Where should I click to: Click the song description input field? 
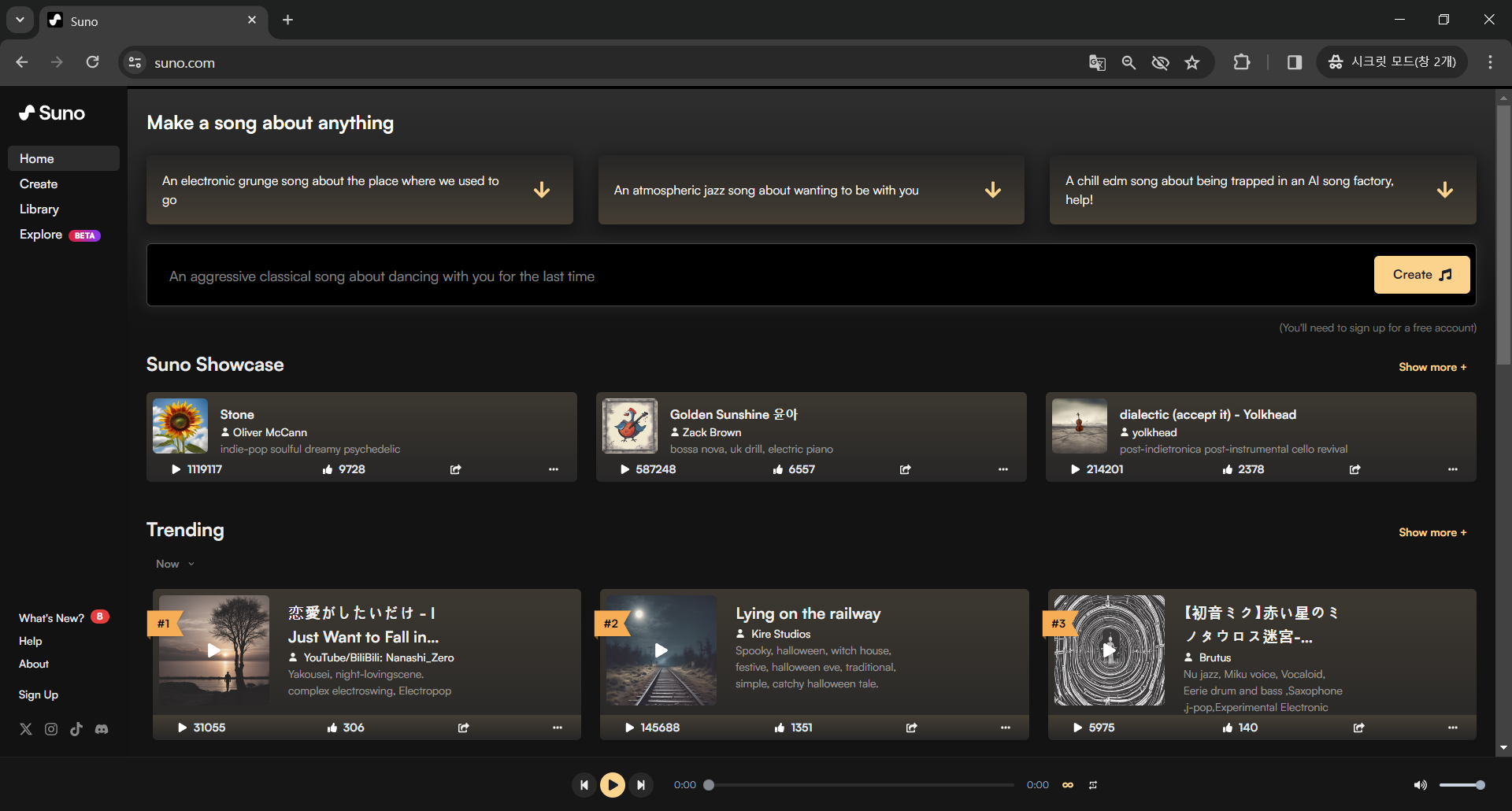click(760, 276)
